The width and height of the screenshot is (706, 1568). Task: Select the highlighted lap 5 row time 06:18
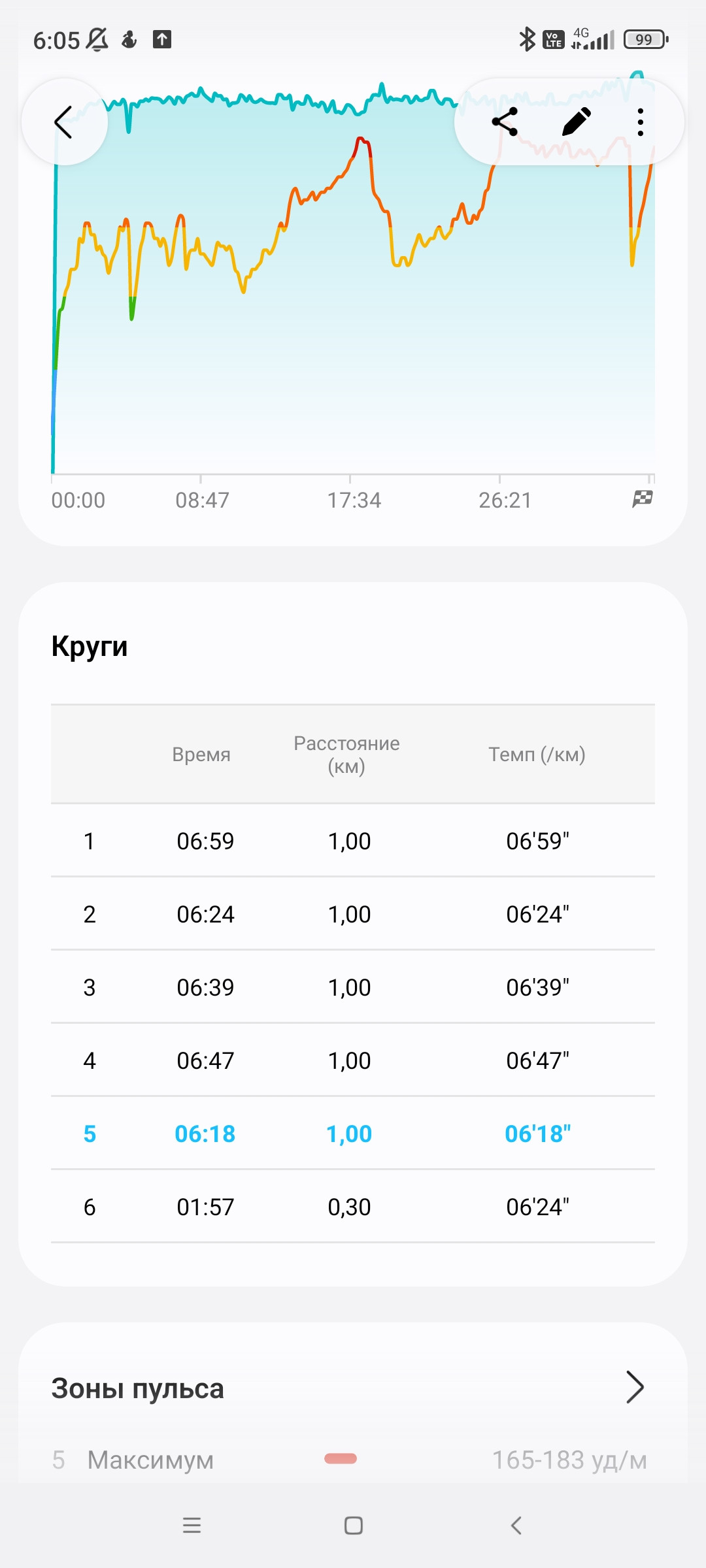tap(205, 1134)
